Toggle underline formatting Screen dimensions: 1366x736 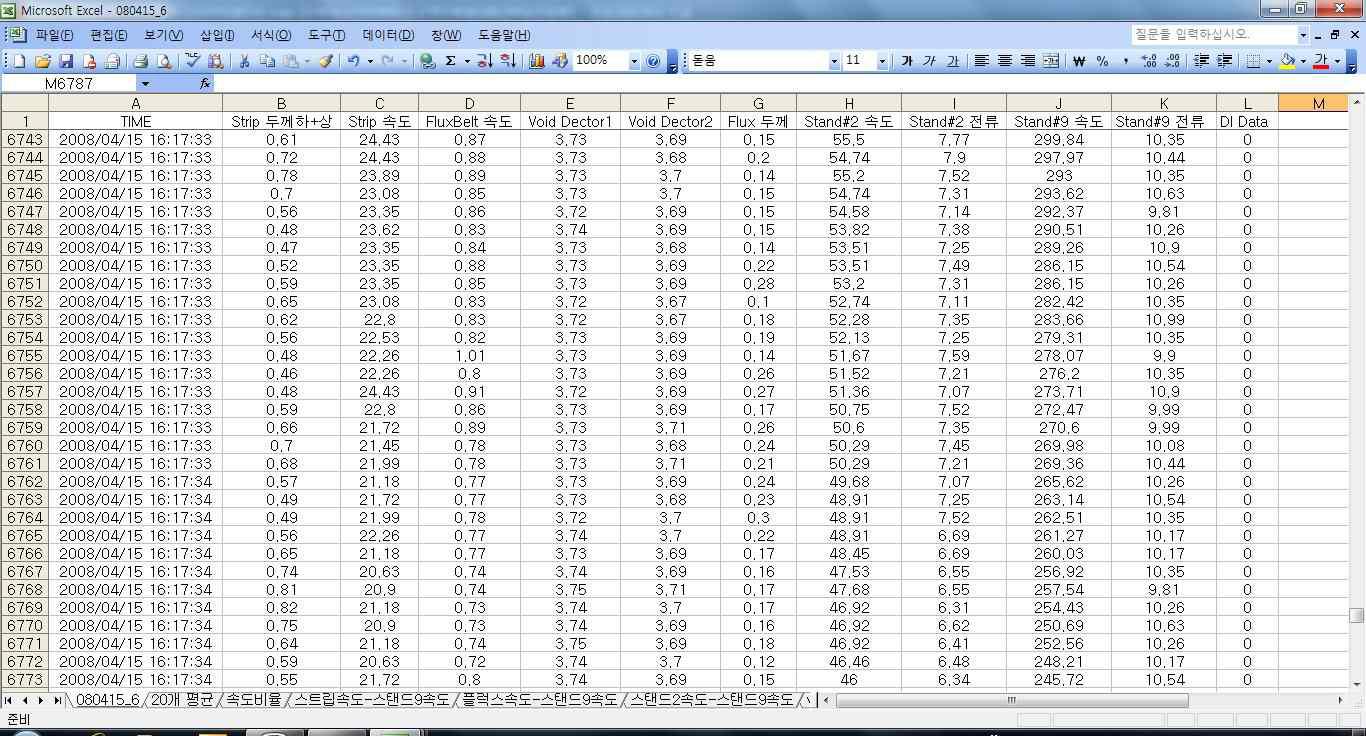[x=952, y=61]
